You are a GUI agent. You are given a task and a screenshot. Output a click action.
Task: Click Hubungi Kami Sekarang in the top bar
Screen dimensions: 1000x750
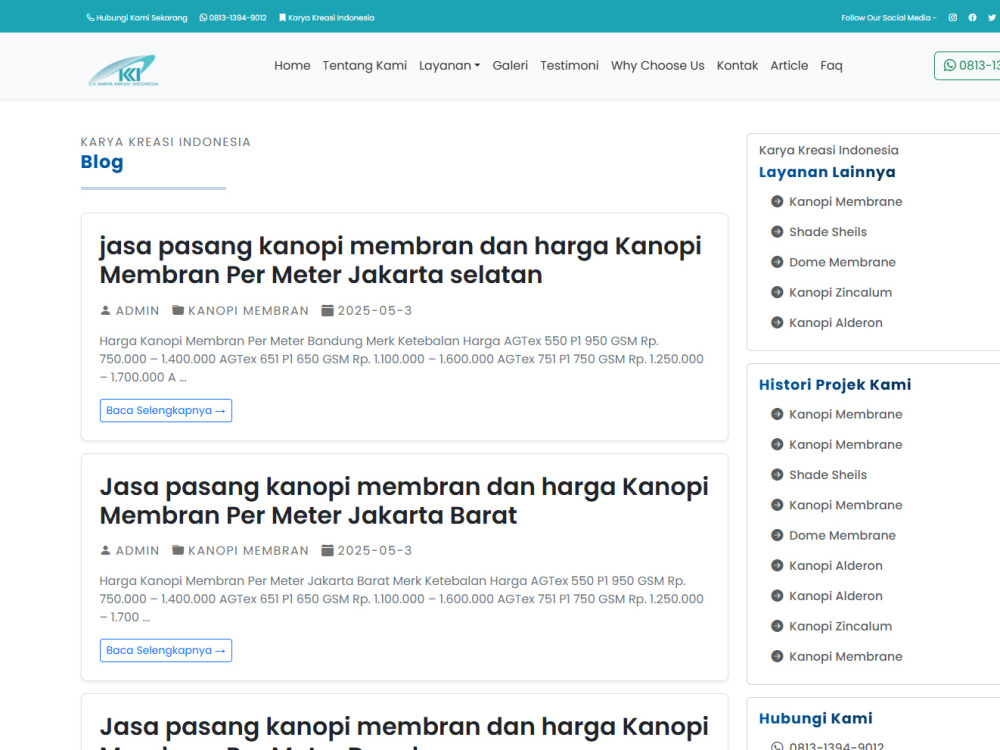(x=142, y=18)
